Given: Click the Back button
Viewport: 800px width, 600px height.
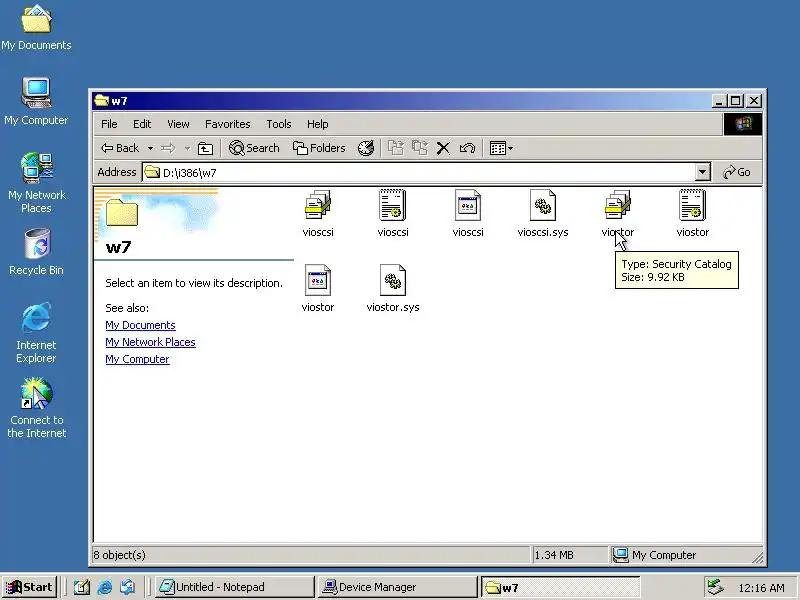Looking at the screenshot, I should coord(120,148).
